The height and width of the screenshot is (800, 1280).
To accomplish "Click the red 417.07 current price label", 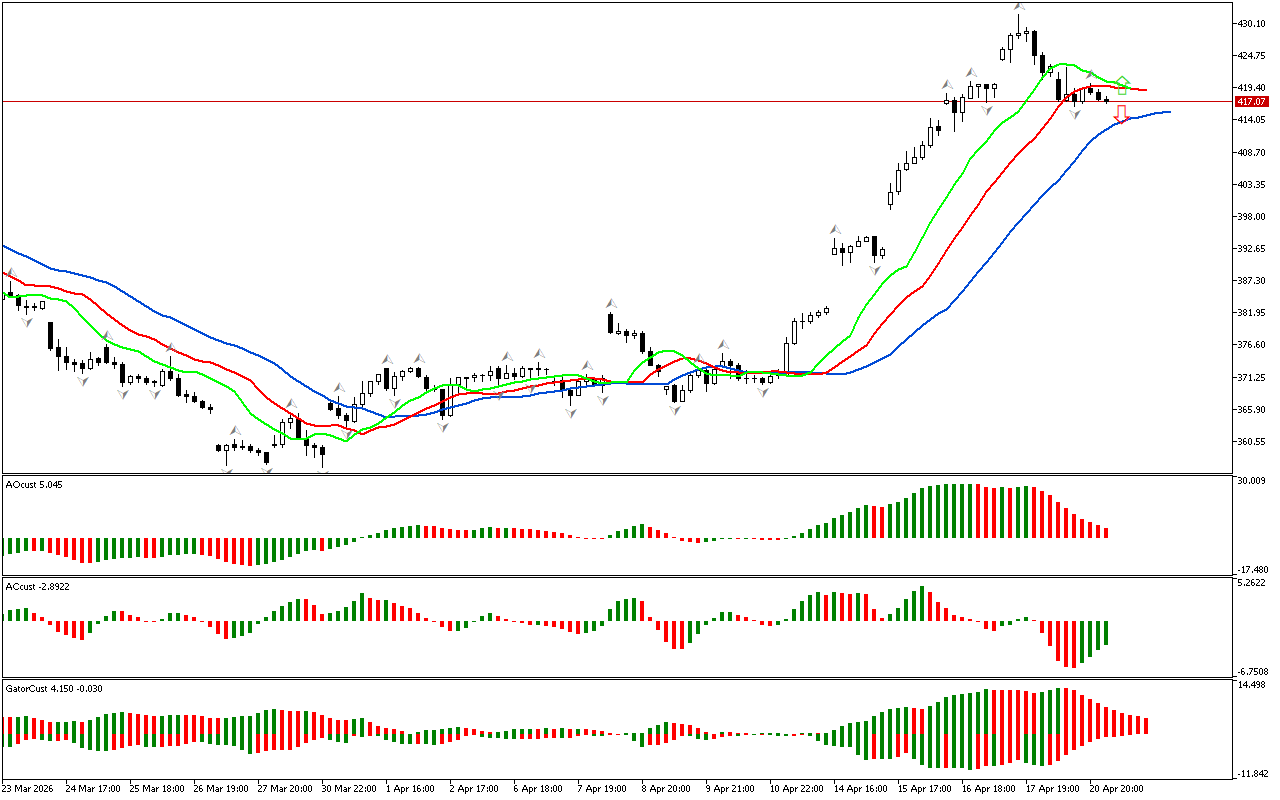I will (x=1251, y=102).
